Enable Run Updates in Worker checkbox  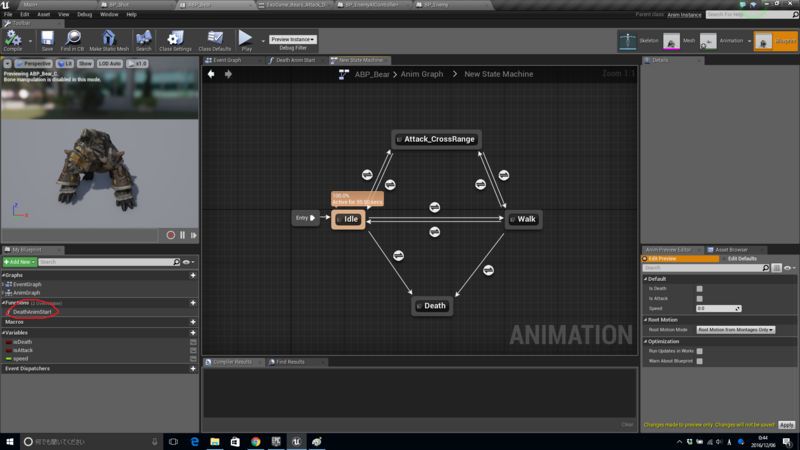[x=699, y=351]
